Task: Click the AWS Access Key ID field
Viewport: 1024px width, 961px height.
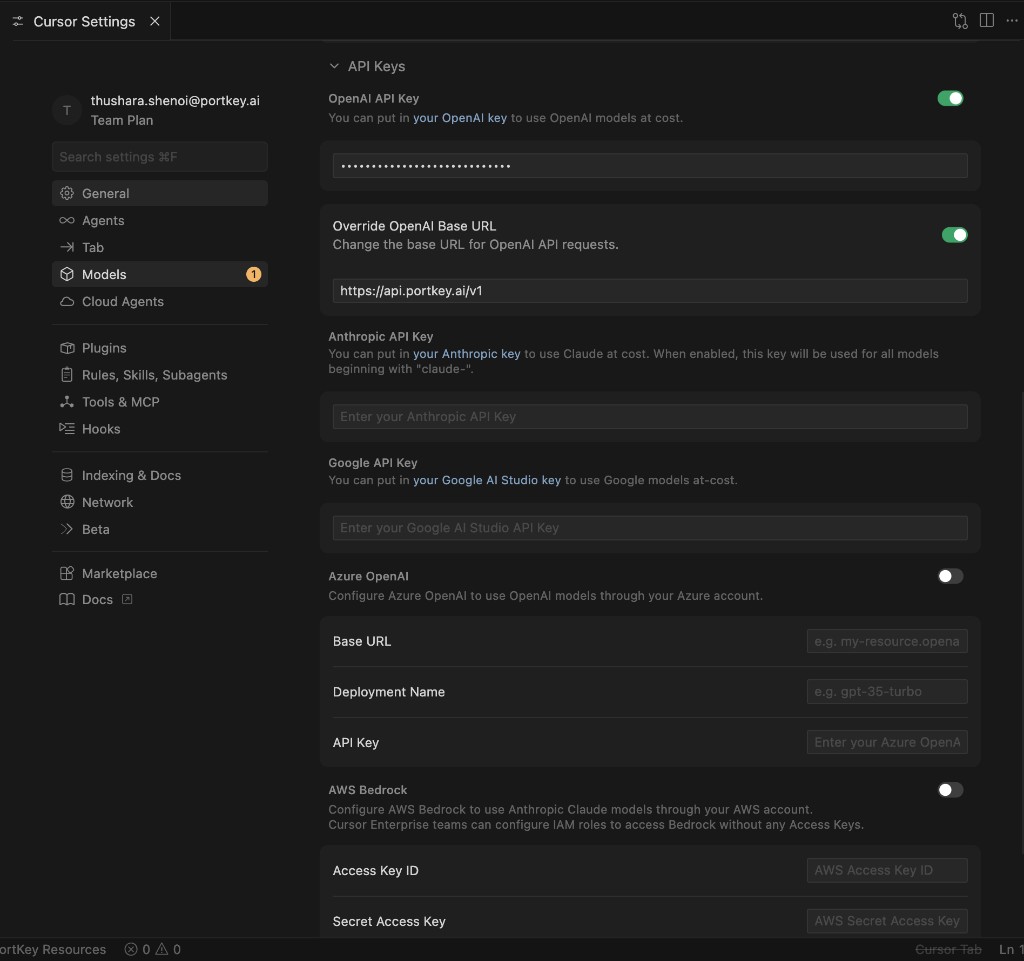Action: pos(887,870)
